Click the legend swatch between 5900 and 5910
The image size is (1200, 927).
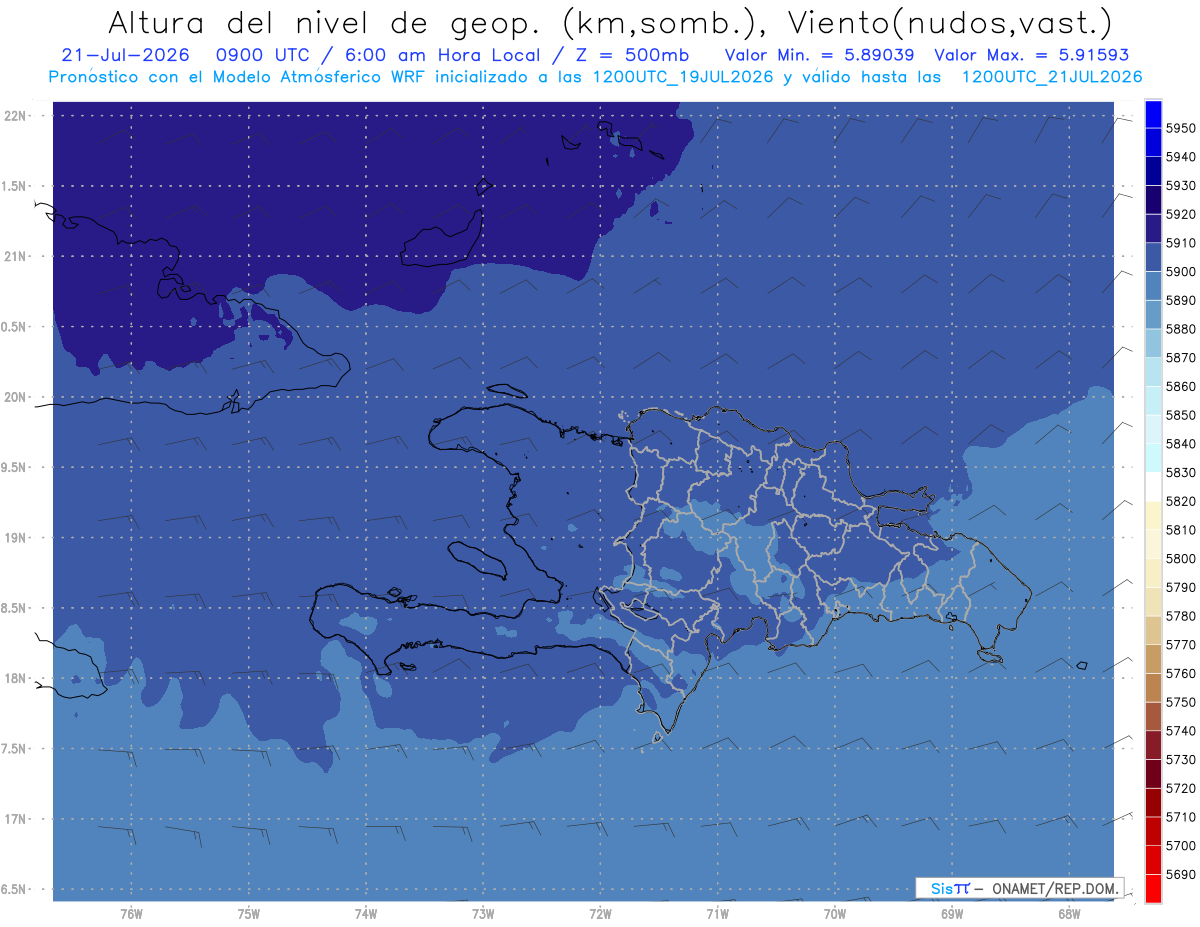(x=1153, y=257)
